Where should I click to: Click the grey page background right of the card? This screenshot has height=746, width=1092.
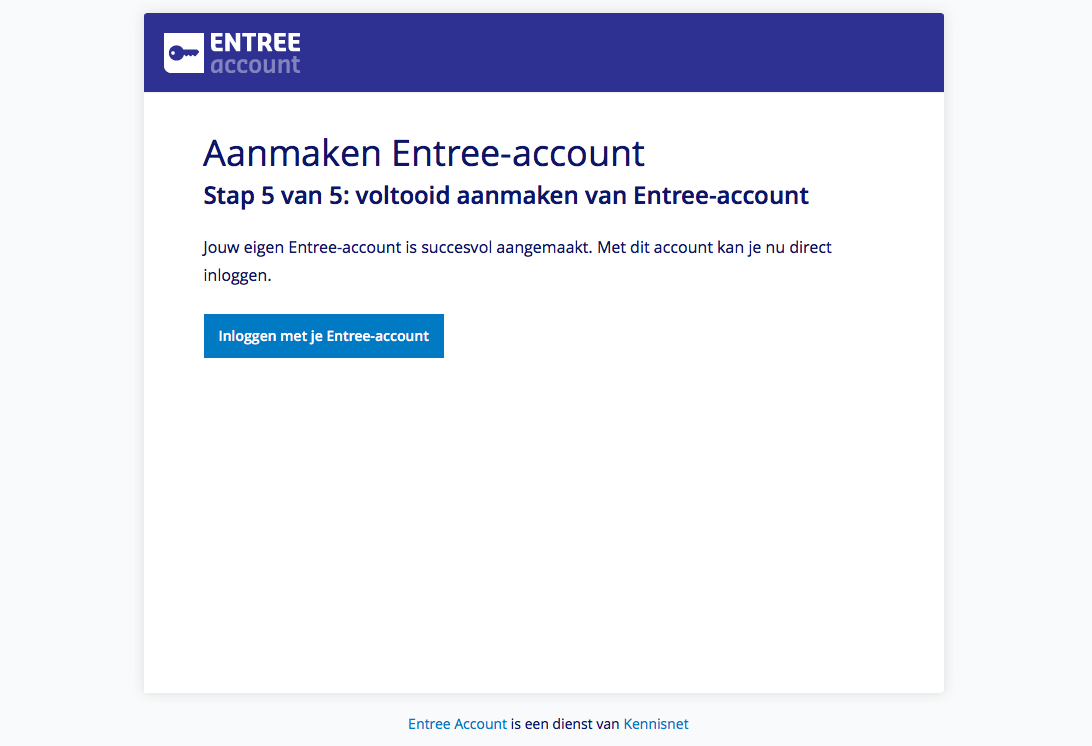point(1018,348)
